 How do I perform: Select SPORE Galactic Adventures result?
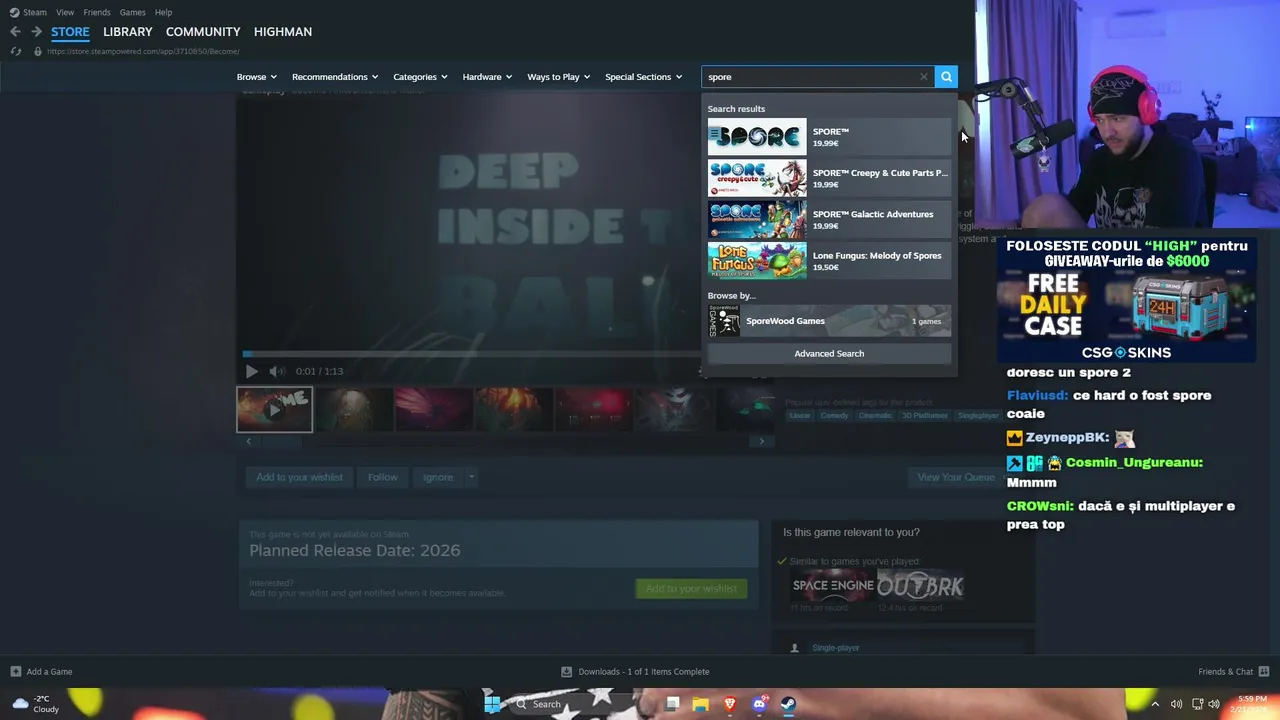point(829,220)
